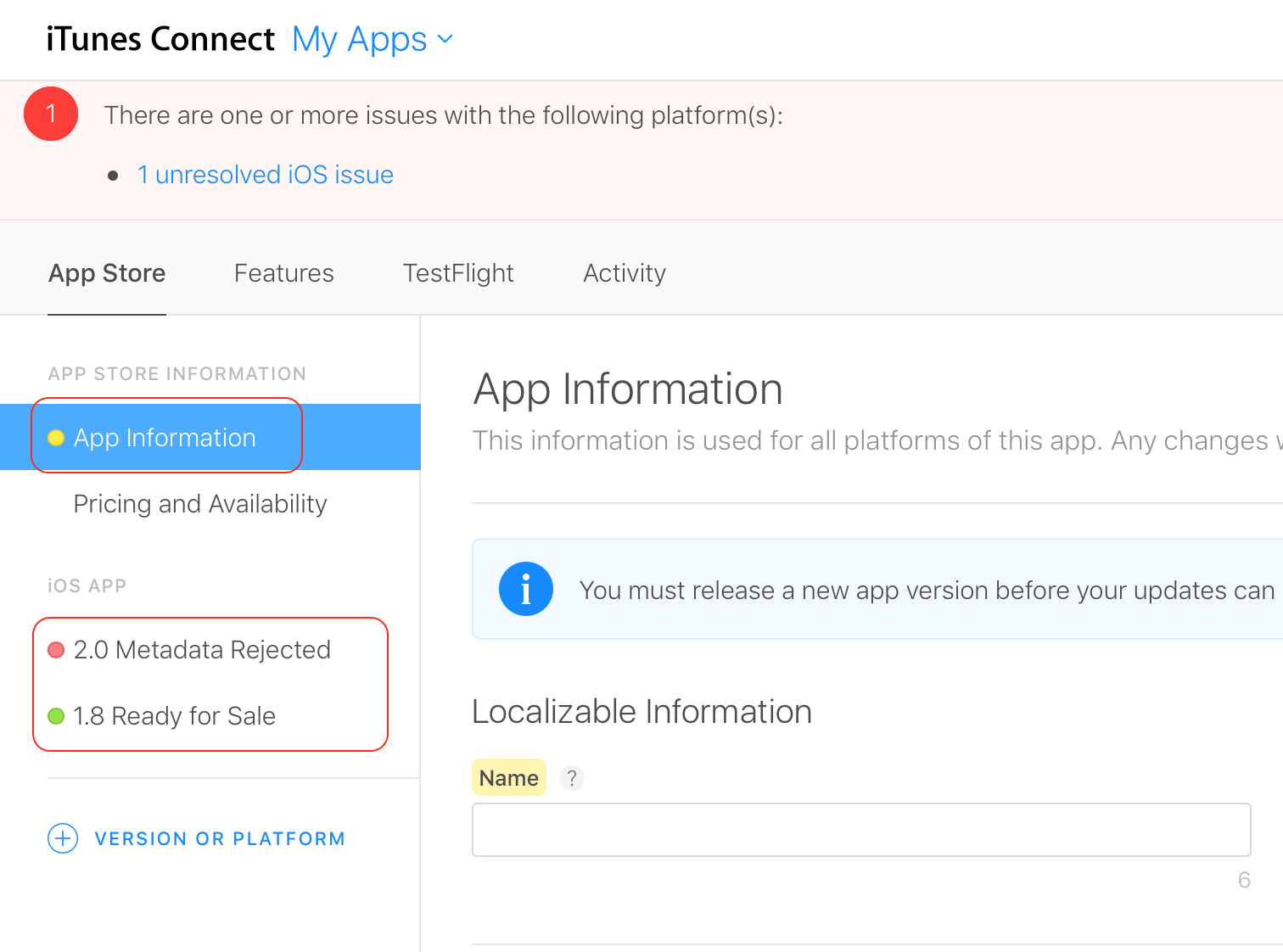
Task: Click the iTunes Connect logo text
Action: 160,38
